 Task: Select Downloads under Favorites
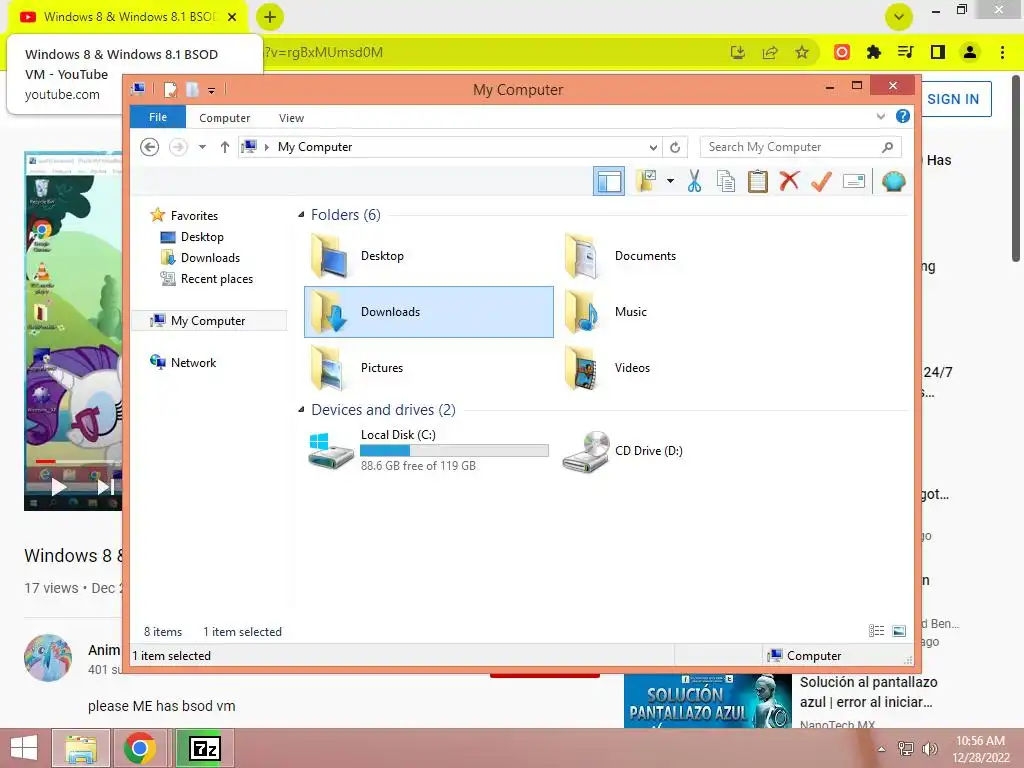pos(200,257)
